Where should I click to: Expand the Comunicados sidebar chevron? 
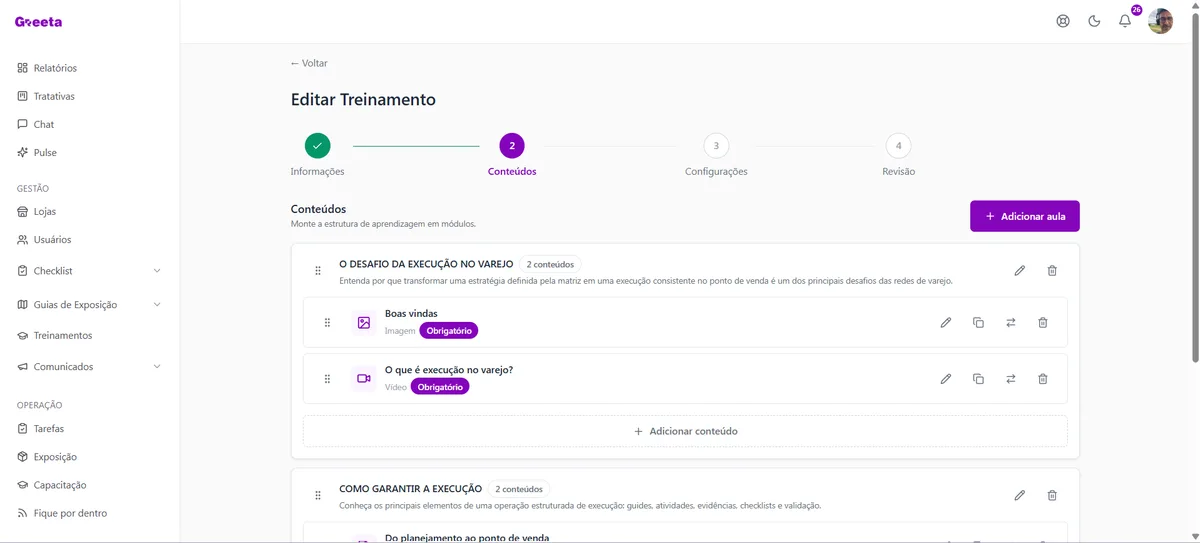[x=157, y=367]
